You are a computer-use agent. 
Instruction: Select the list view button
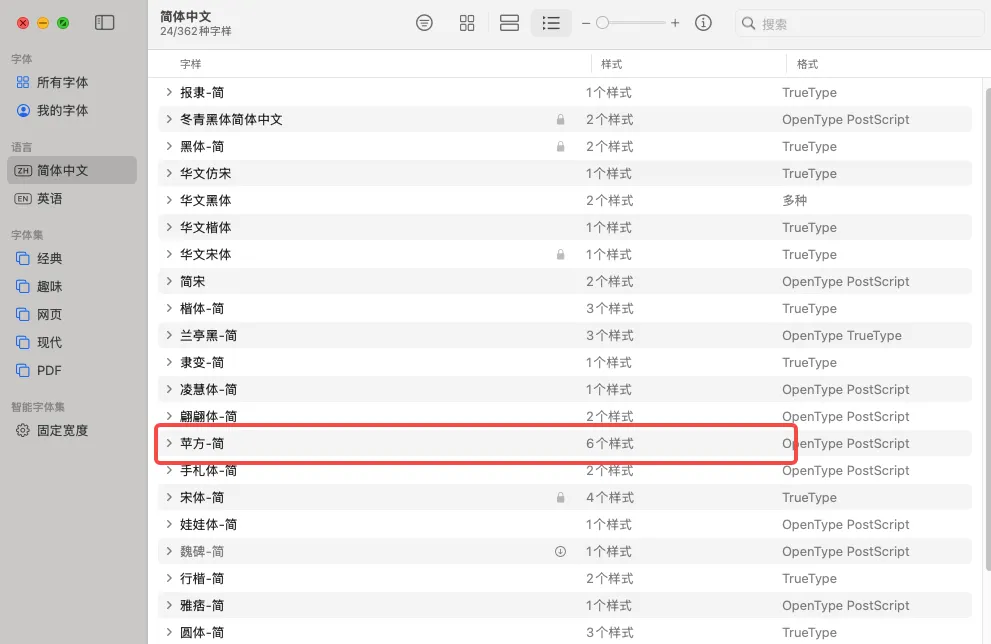(551, 23)
